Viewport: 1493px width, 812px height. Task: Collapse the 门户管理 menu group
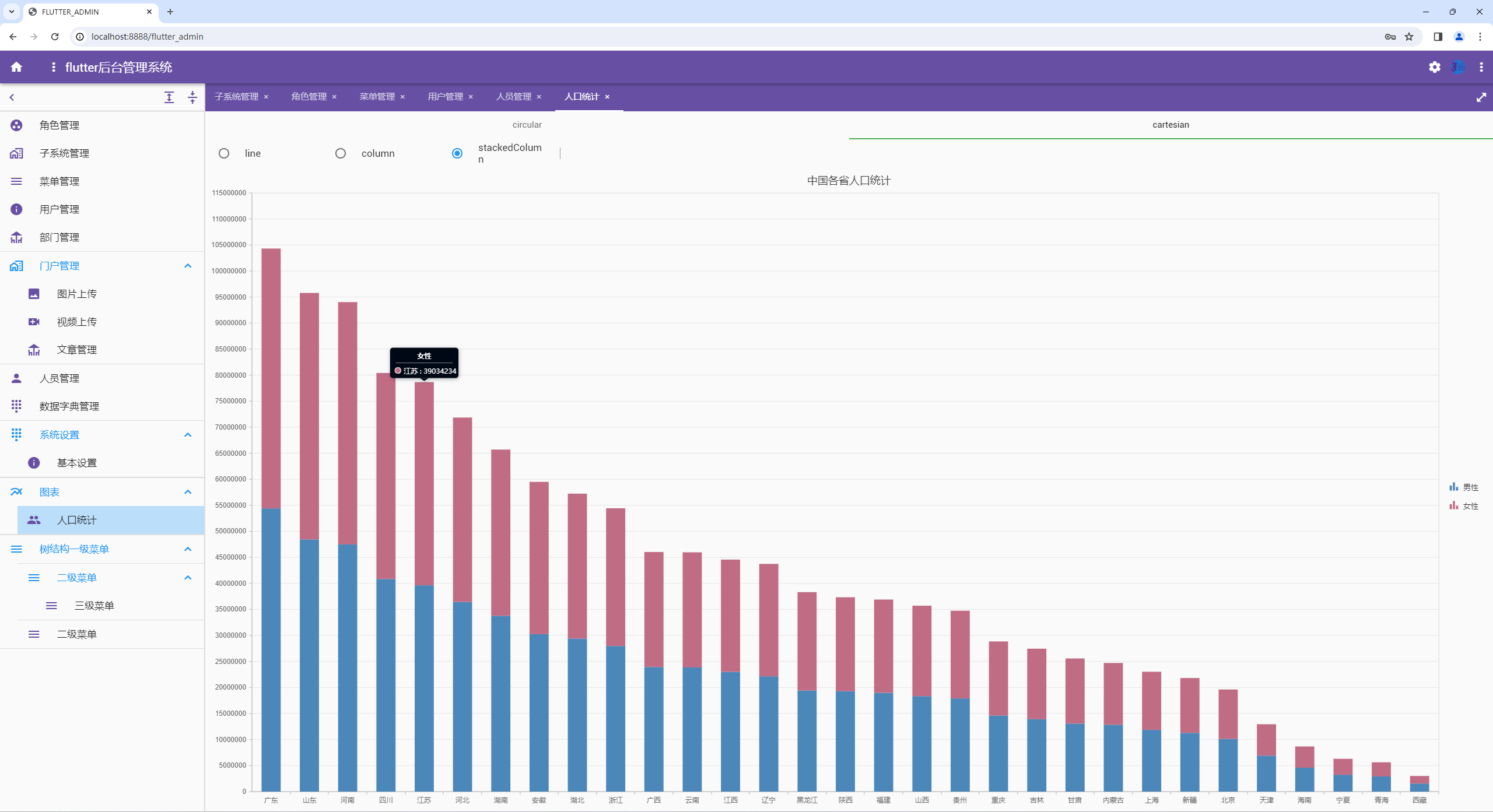188,266
